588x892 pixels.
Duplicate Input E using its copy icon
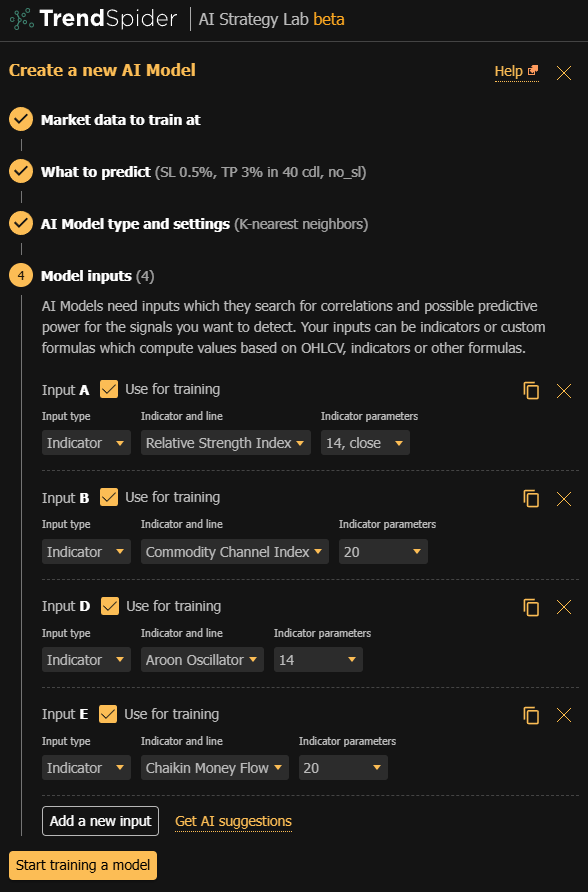(531, 714)
